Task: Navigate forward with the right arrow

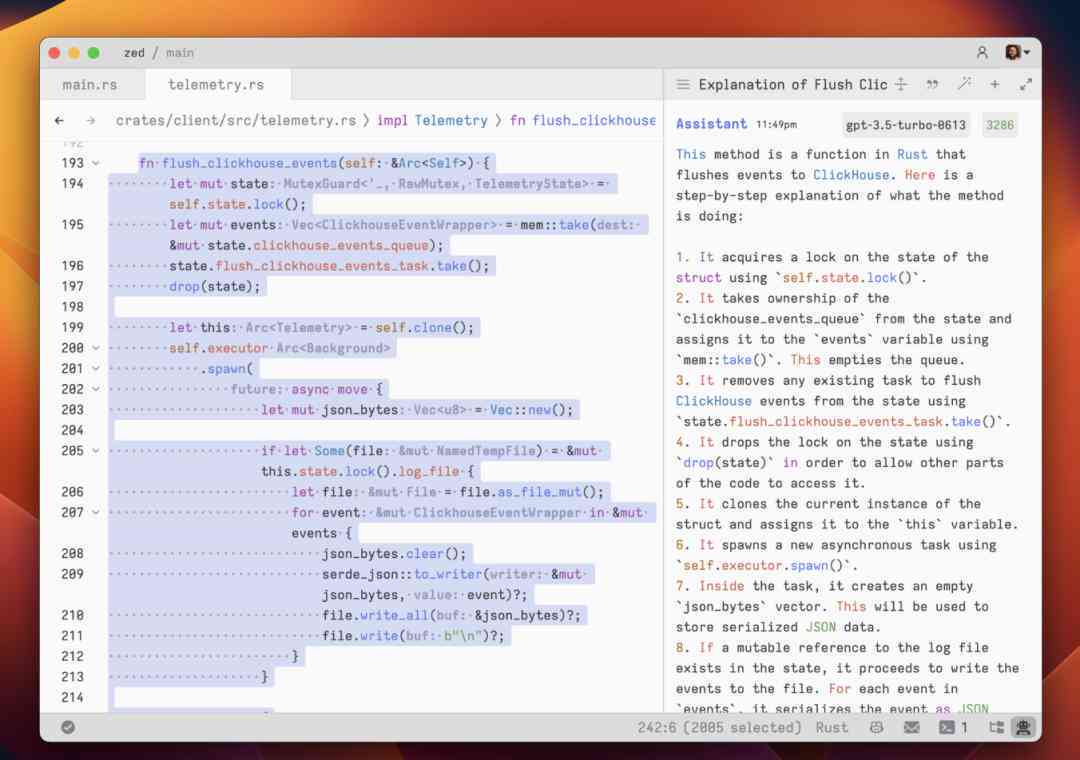Action: tap(90, 121)
